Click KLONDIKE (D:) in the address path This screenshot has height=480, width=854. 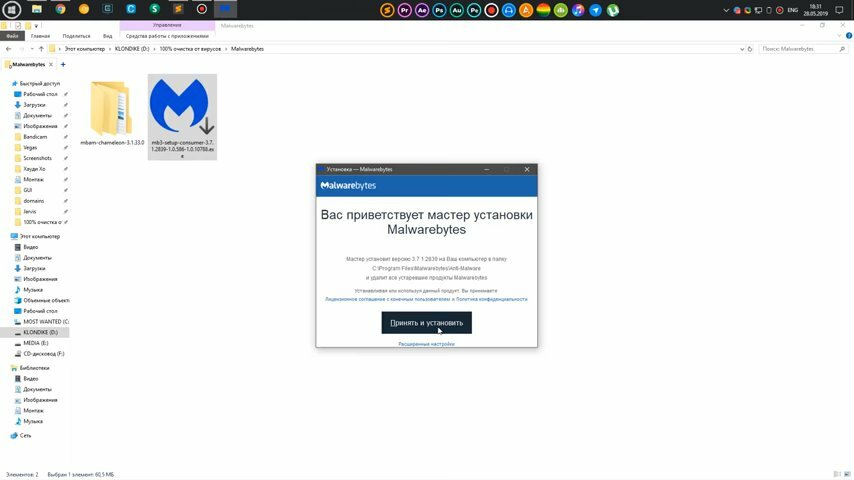(x=132, y=49)
